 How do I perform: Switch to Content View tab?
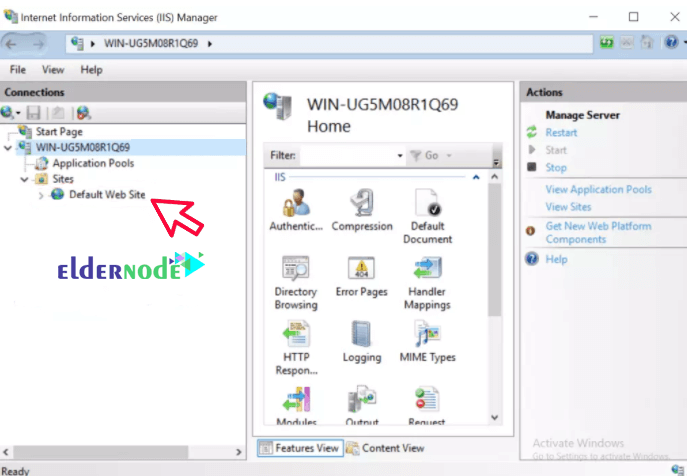point(385,448)
